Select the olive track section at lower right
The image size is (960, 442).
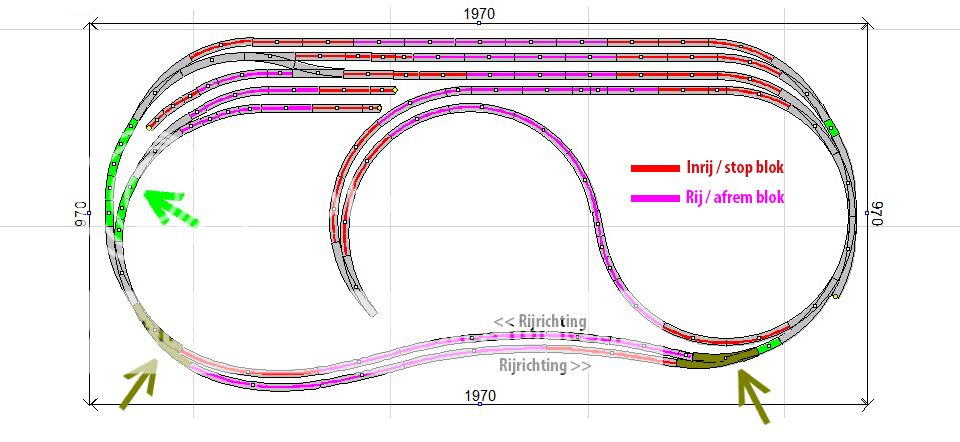[x=715, y=358]
